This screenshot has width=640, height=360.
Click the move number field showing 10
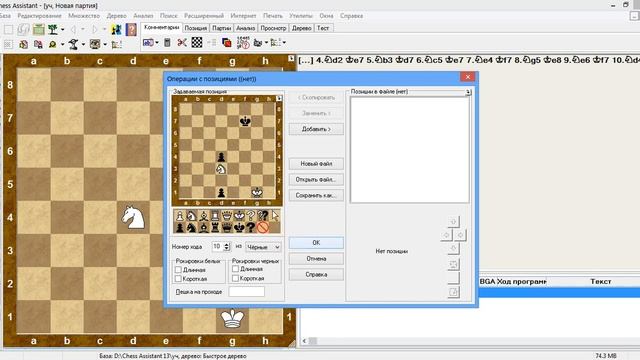pos(218,247)
